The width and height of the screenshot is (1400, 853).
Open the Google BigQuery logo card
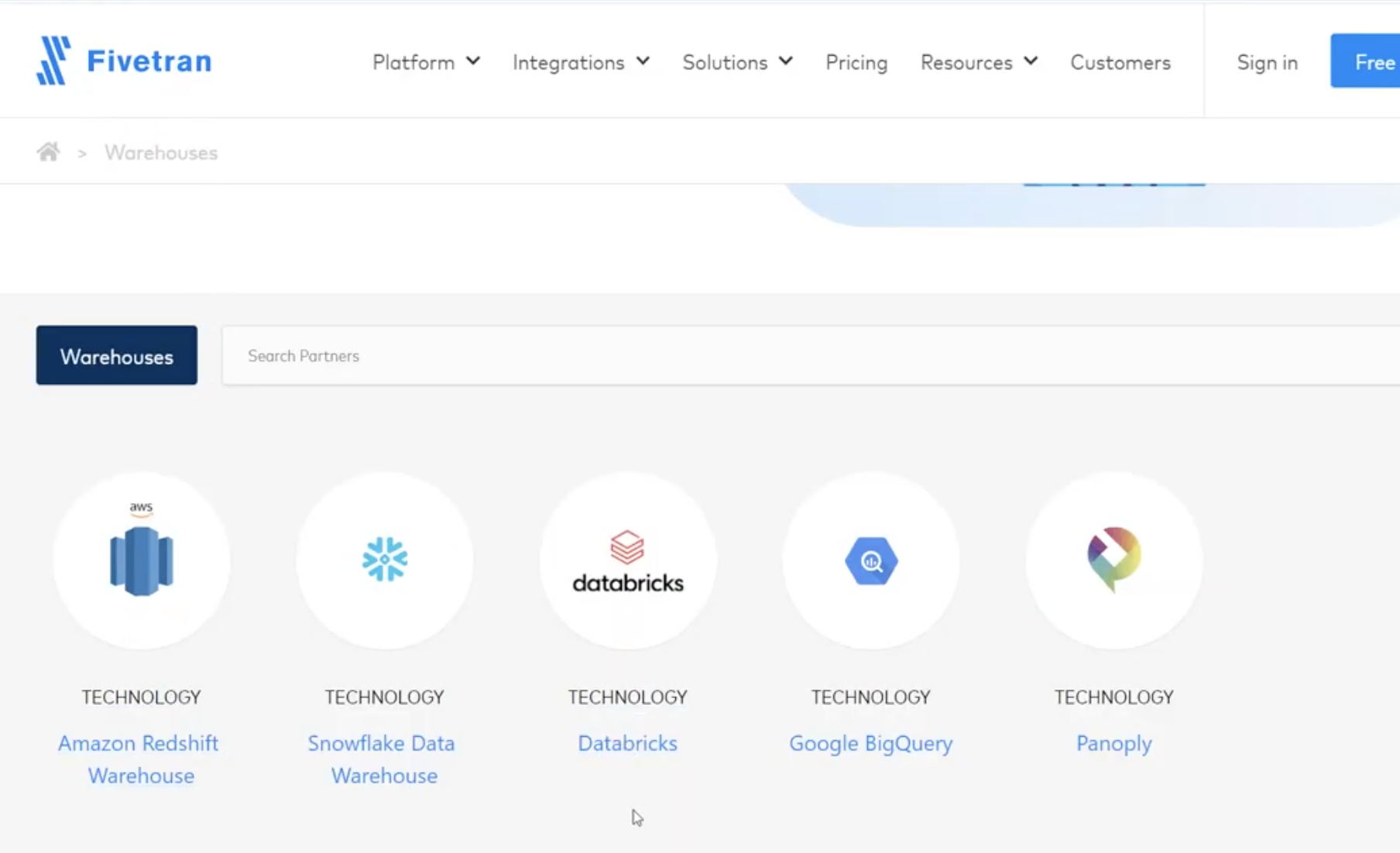[x=871, y=560]
